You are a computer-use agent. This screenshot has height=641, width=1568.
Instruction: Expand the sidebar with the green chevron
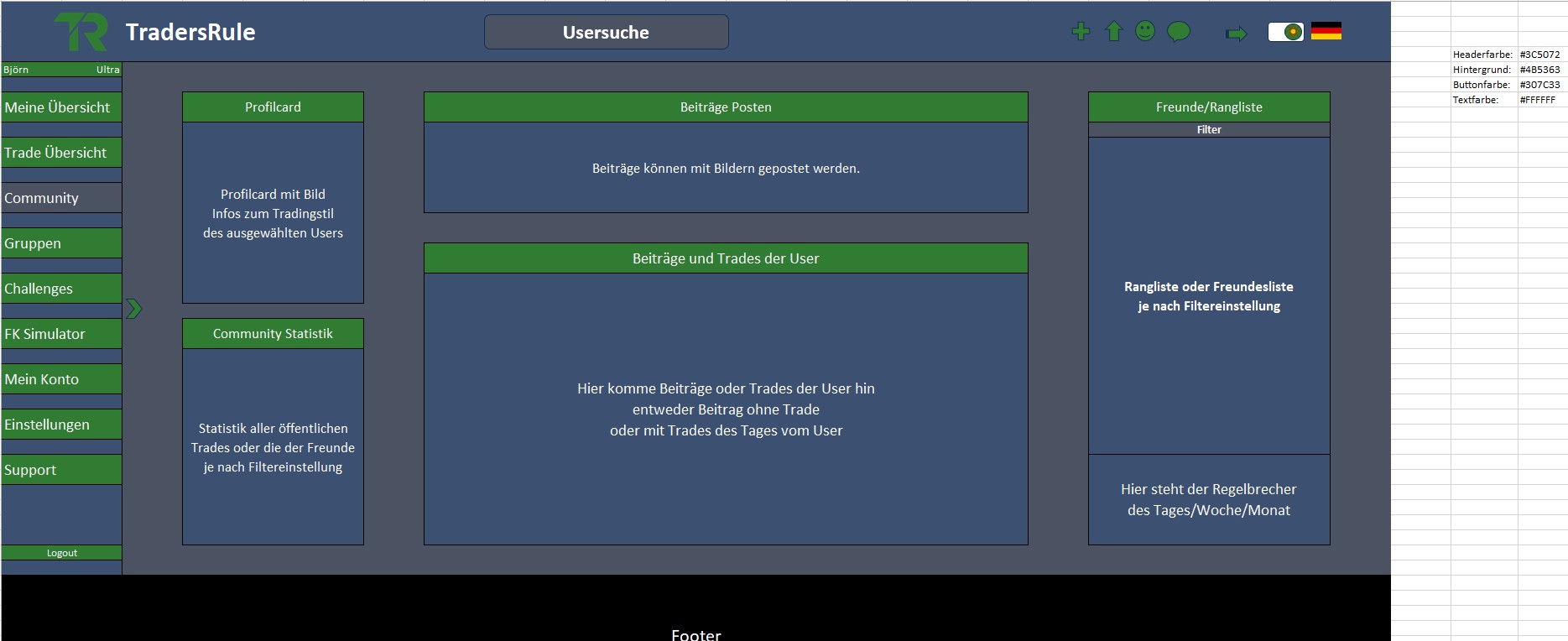pyautogui.click(x=134, y=309)
